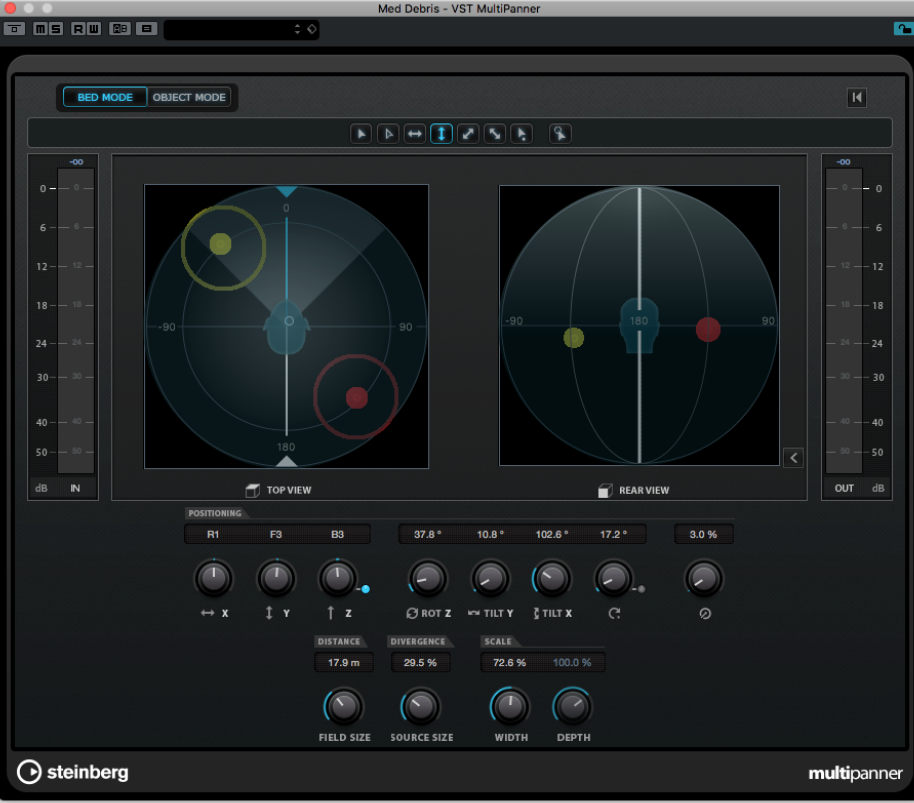Click the R1 X position value

[213, 534]
